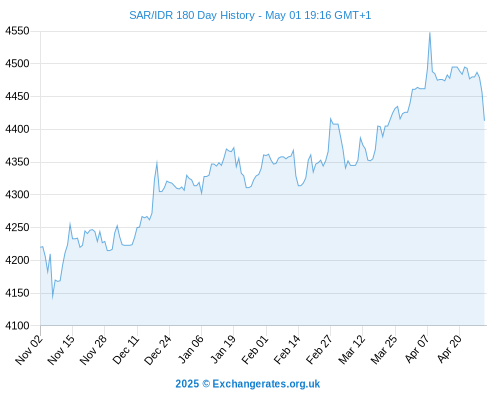Click the highest peak near Apr 07

pyautogui.click(x=430, y=33)
